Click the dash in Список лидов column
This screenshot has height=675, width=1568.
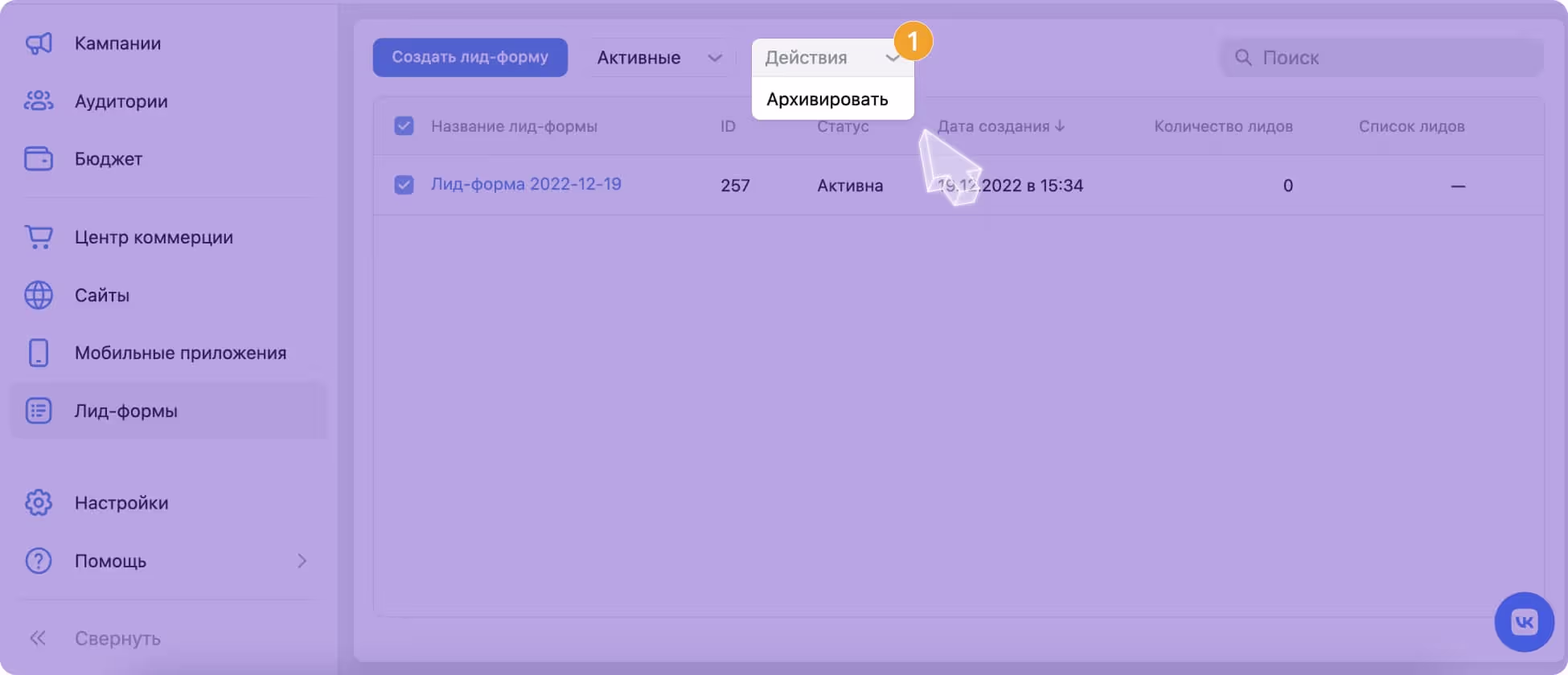click(x=1458, y=186)
